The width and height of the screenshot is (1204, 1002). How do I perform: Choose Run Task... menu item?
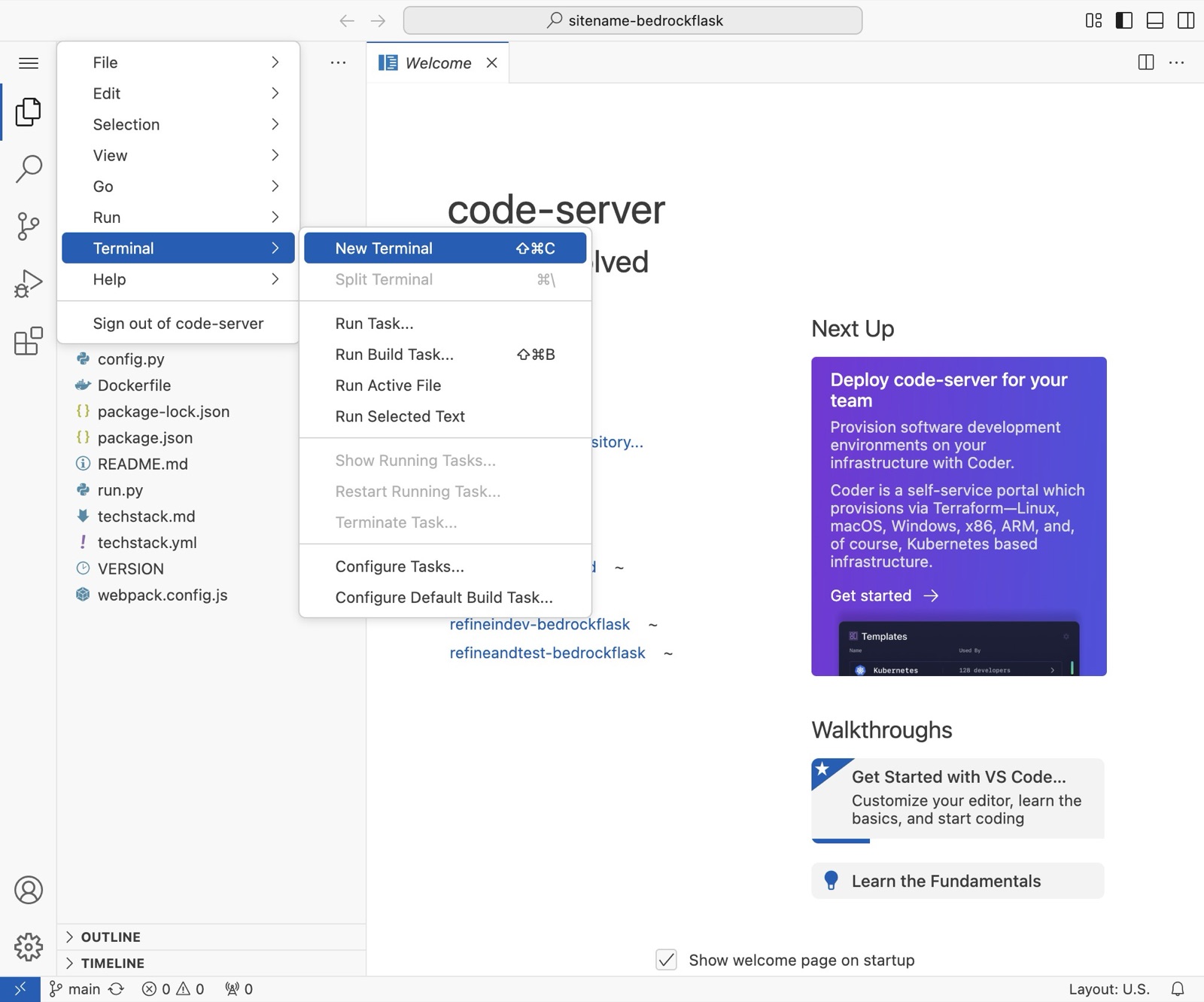(x=445, y=323)
